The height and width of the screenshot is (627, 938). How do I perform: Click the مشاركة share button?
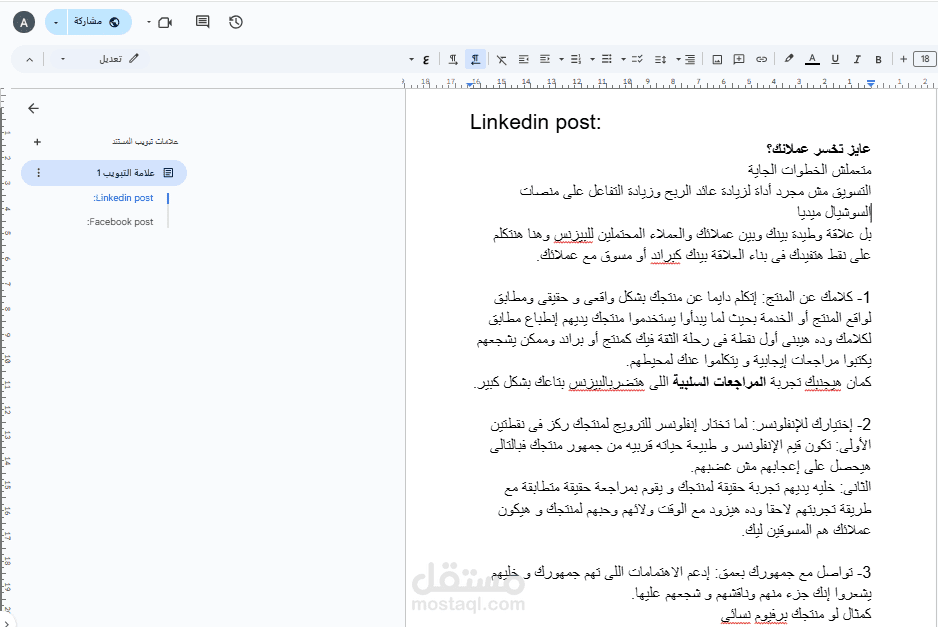tap(99, 22)
